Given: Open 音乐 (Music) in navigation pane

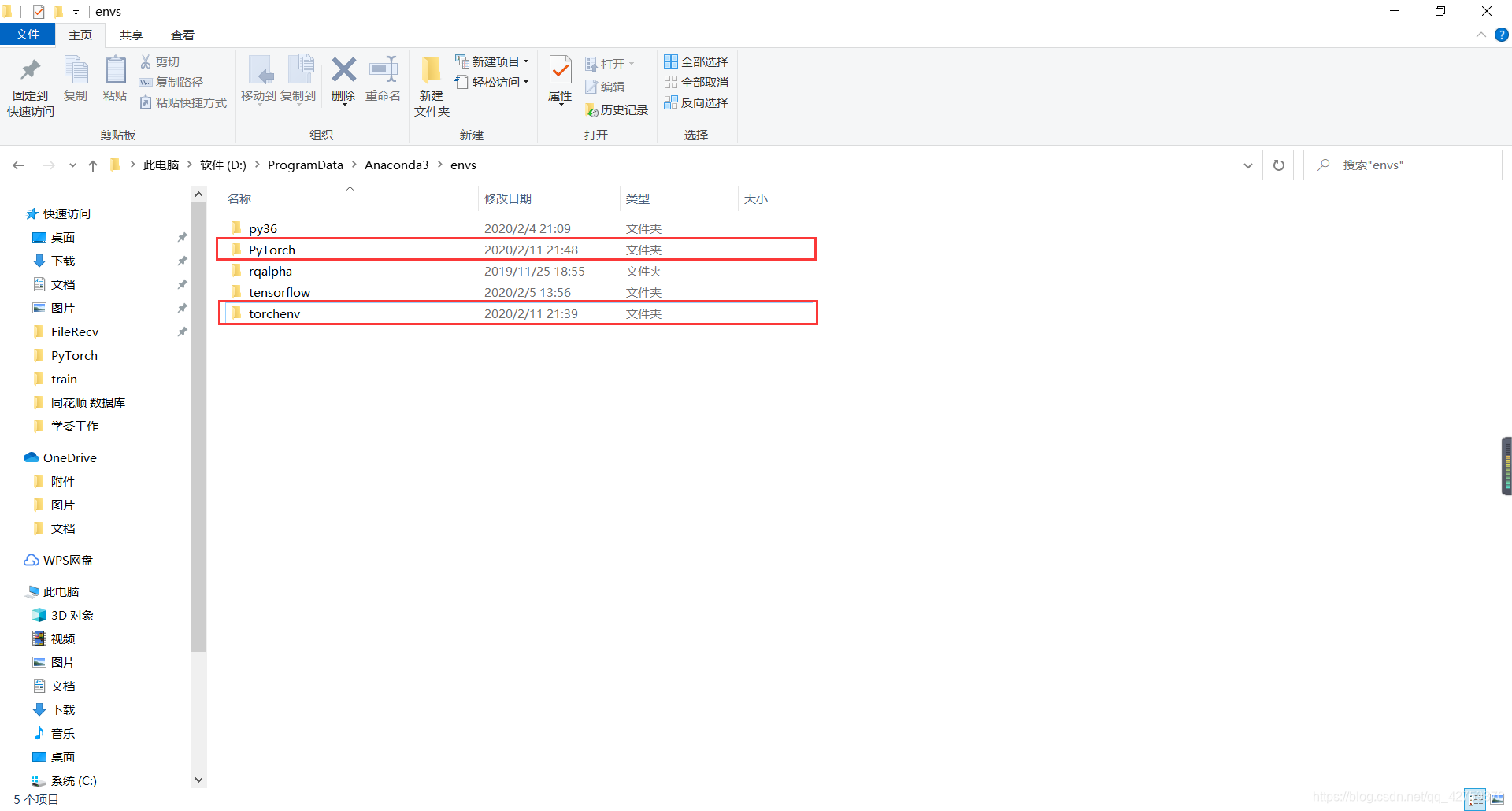Looking at the screenshot, I should pyautogui.click(x=54, y=733).
